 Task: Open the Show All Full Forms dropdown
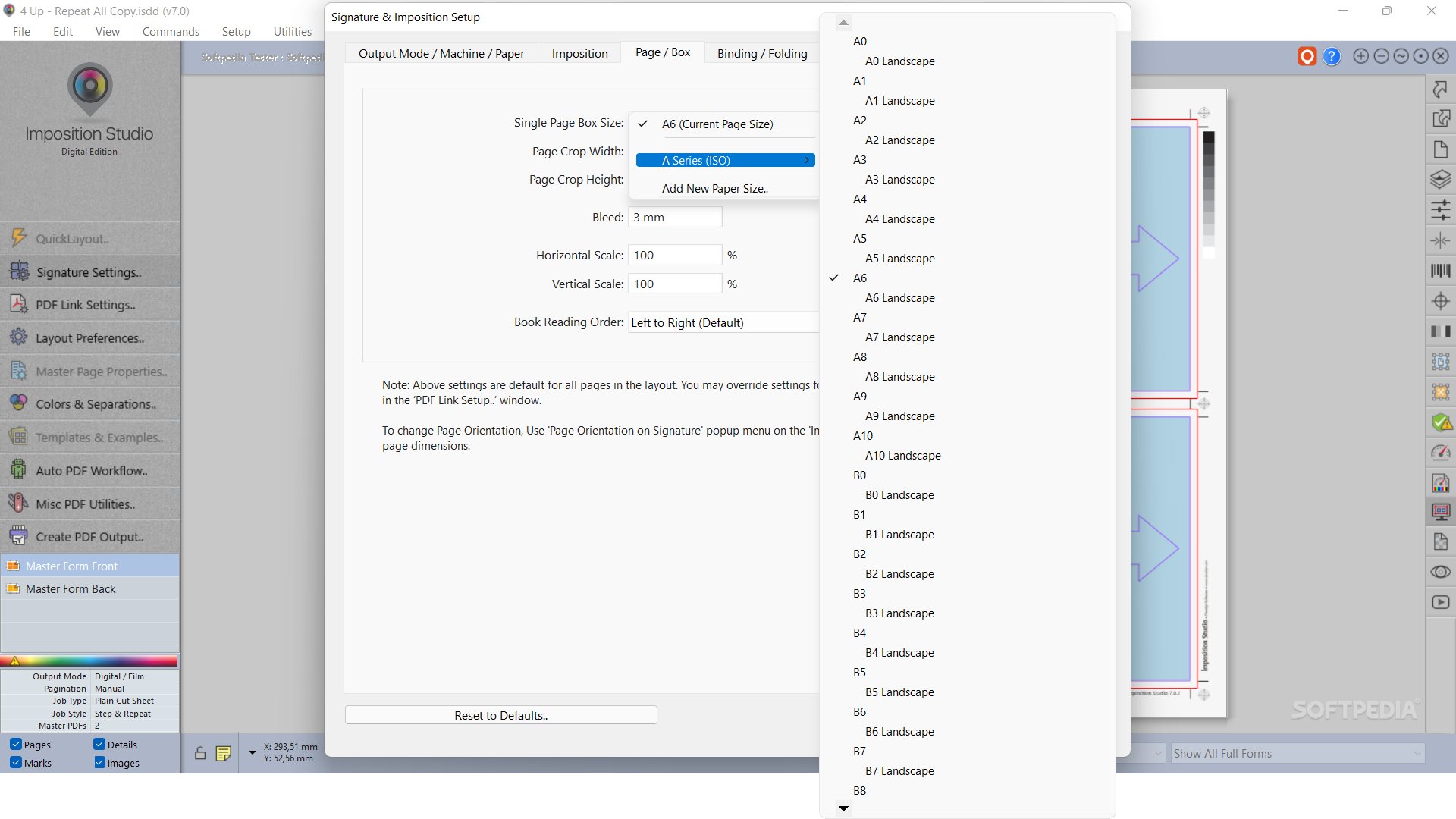(x=1298, y=753)
